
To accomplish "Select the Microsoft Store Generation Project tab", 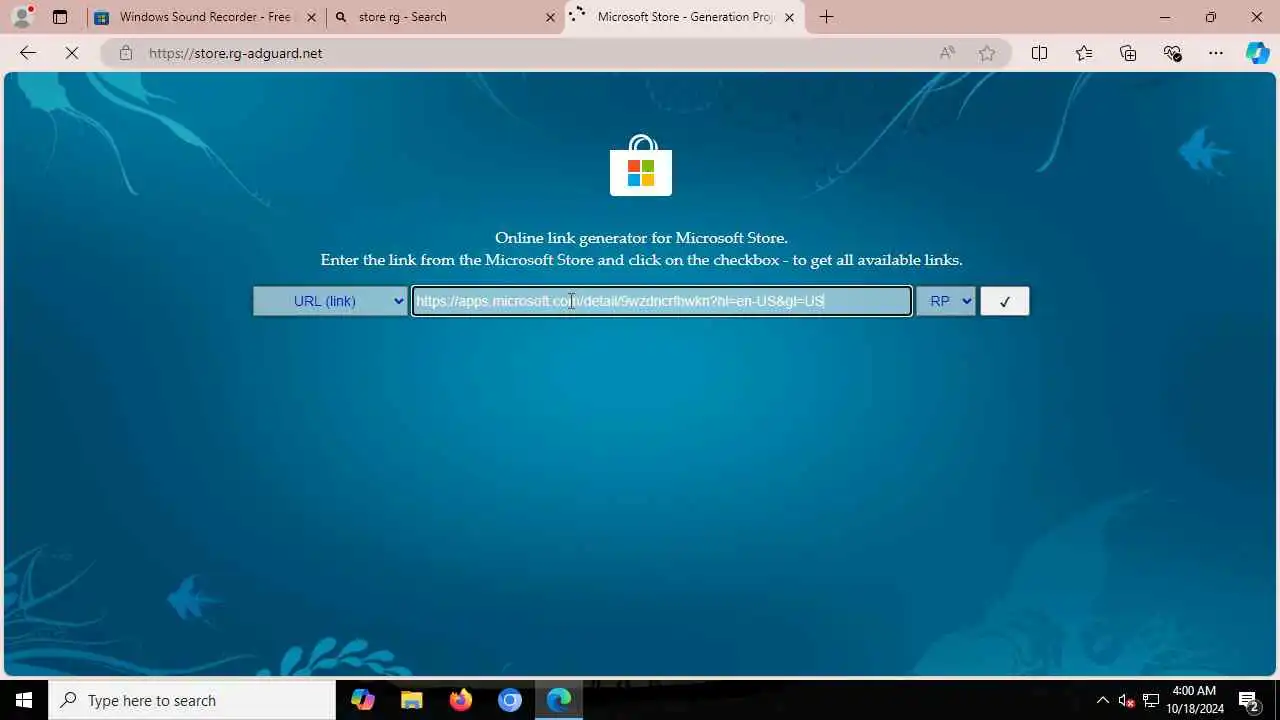I will (x=685, y=17).
